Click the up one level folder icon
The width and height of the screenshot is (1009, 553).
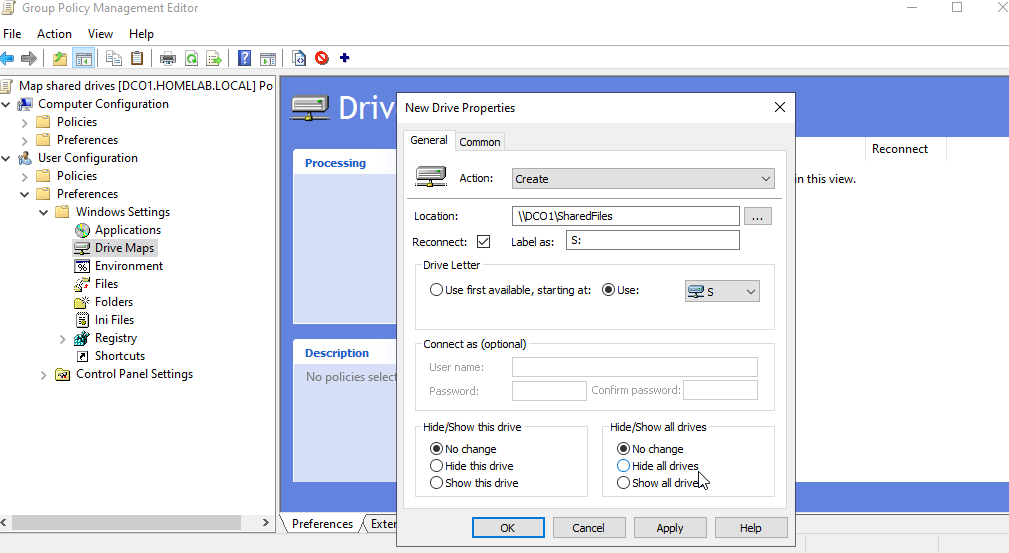[x=60, y=59]
